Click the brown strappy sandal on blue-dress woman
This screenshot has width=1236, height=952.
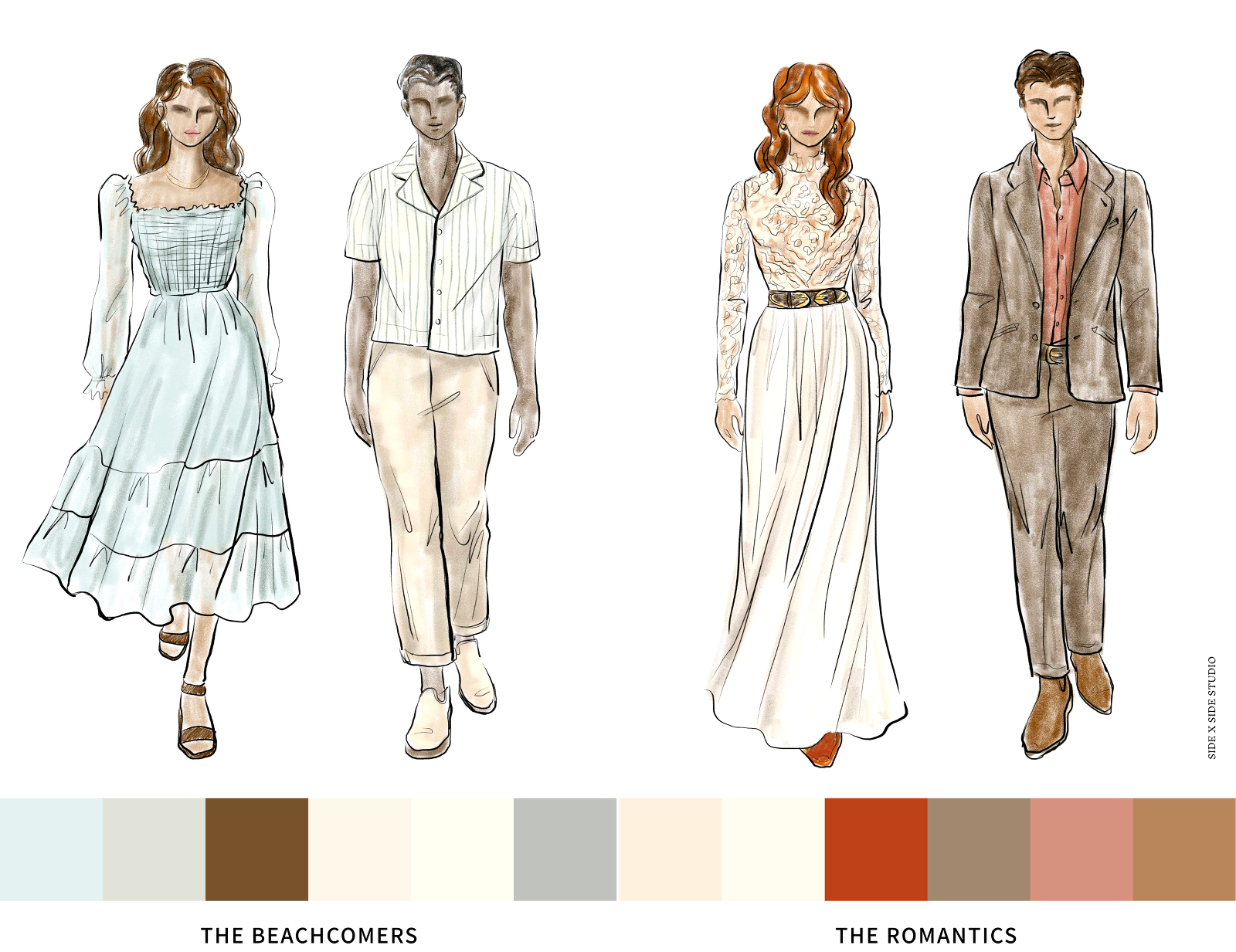click(x=197, y=718)
